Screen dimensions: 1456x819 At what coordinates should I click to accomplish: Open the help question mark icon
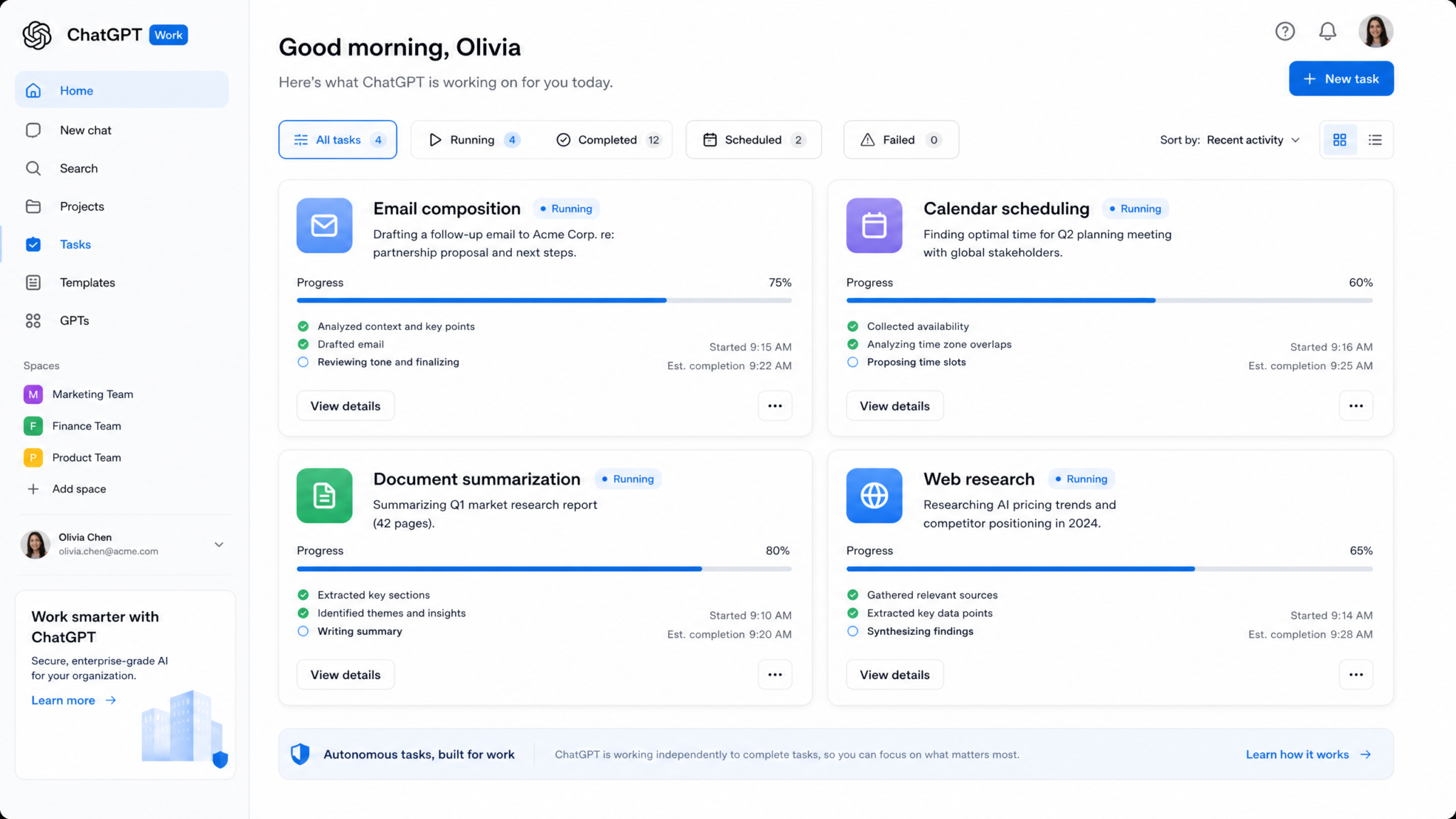(x=1285, y=31)
